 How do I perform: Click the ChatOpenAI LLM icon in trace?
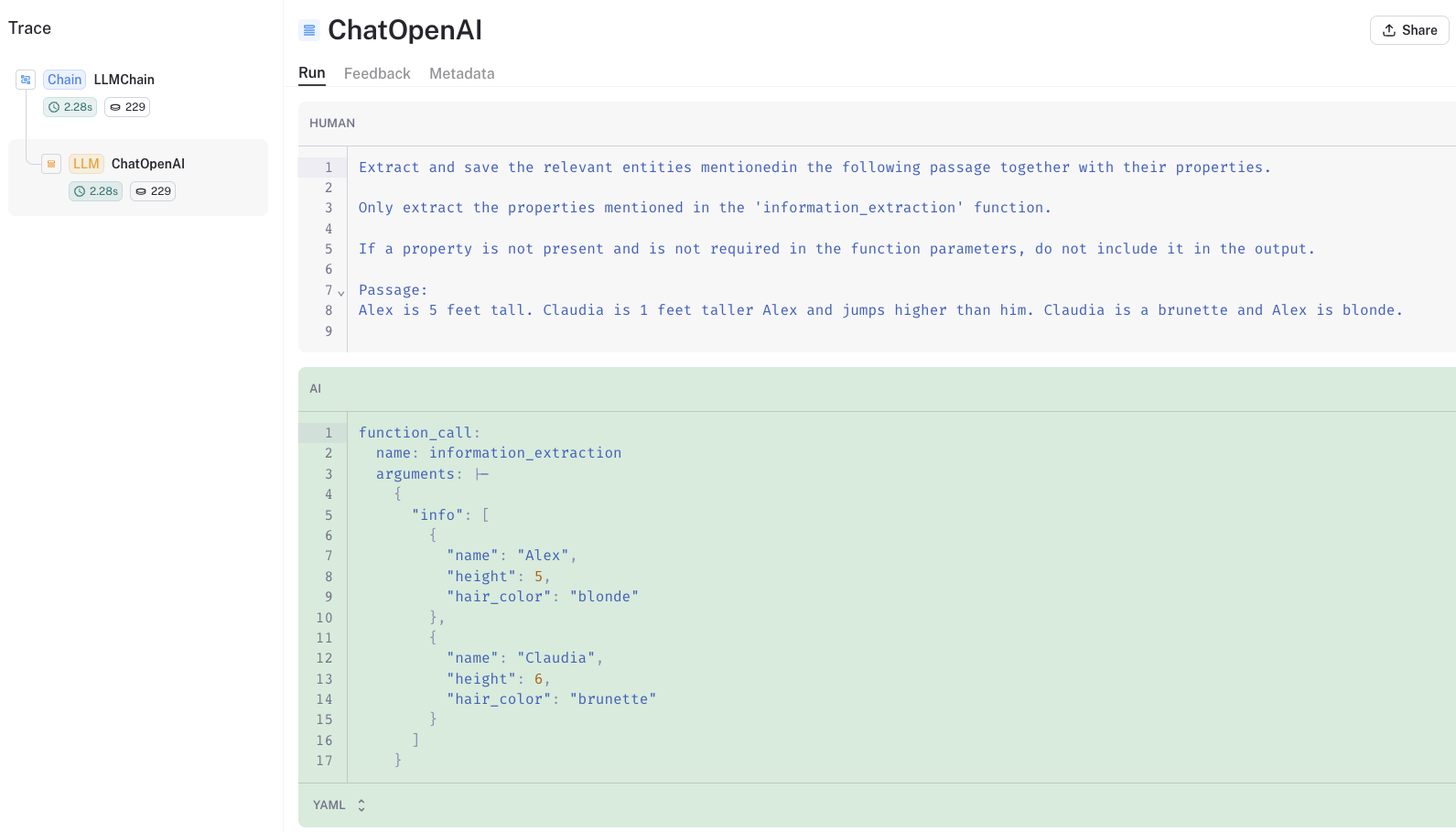pyautogui.click(x=51, y=164)
